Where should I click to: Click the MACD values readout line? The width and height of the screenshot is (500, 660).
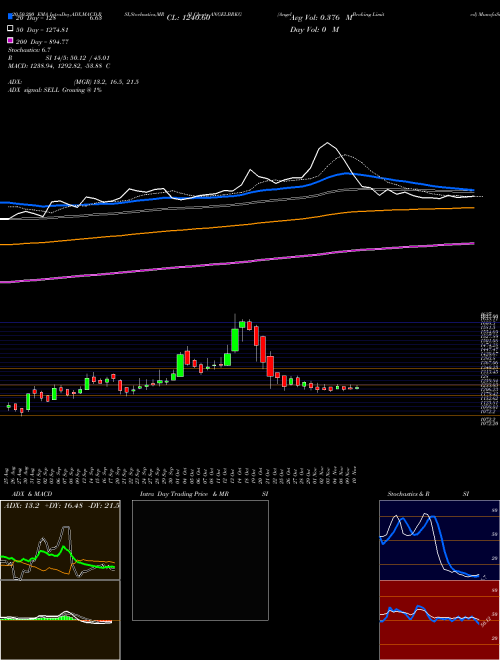59,66
